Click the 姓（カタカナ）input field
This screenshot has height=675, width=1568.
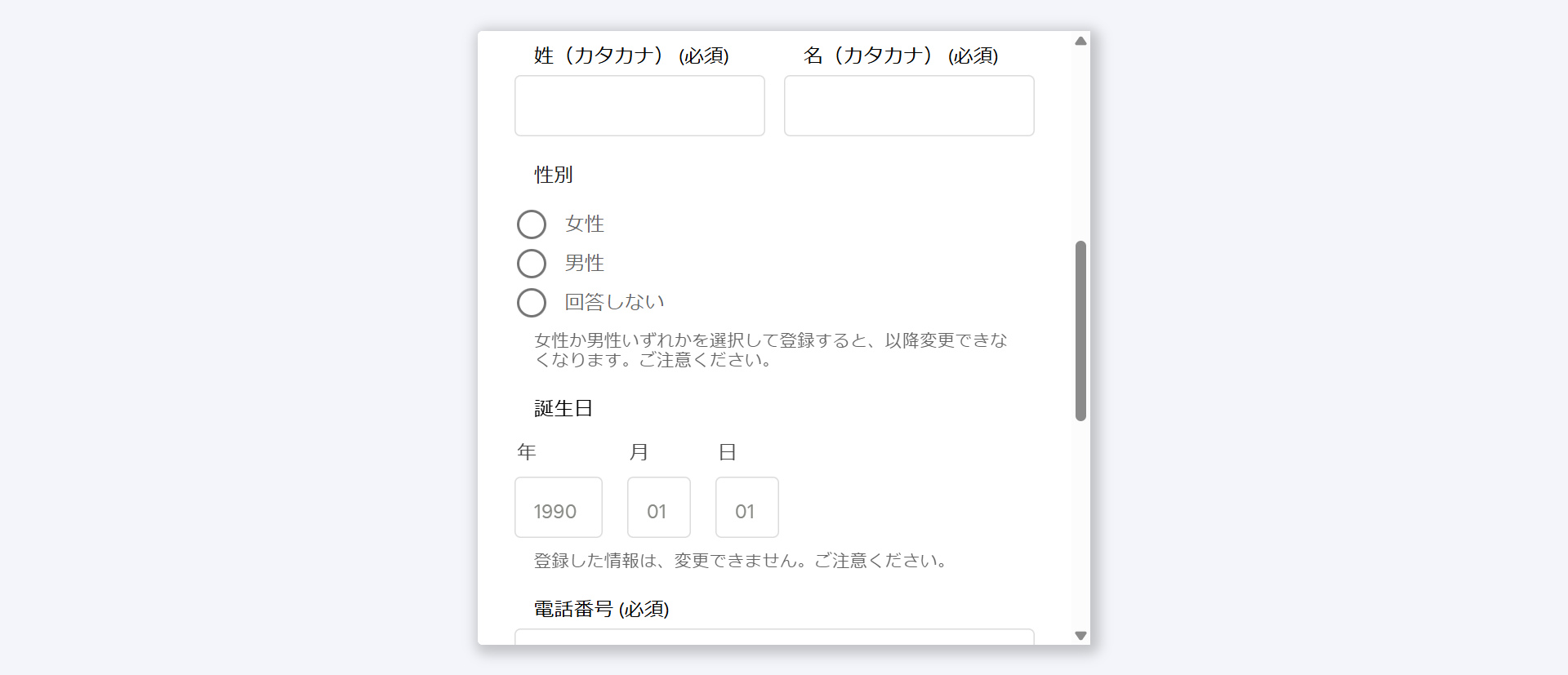click(639, 105)
